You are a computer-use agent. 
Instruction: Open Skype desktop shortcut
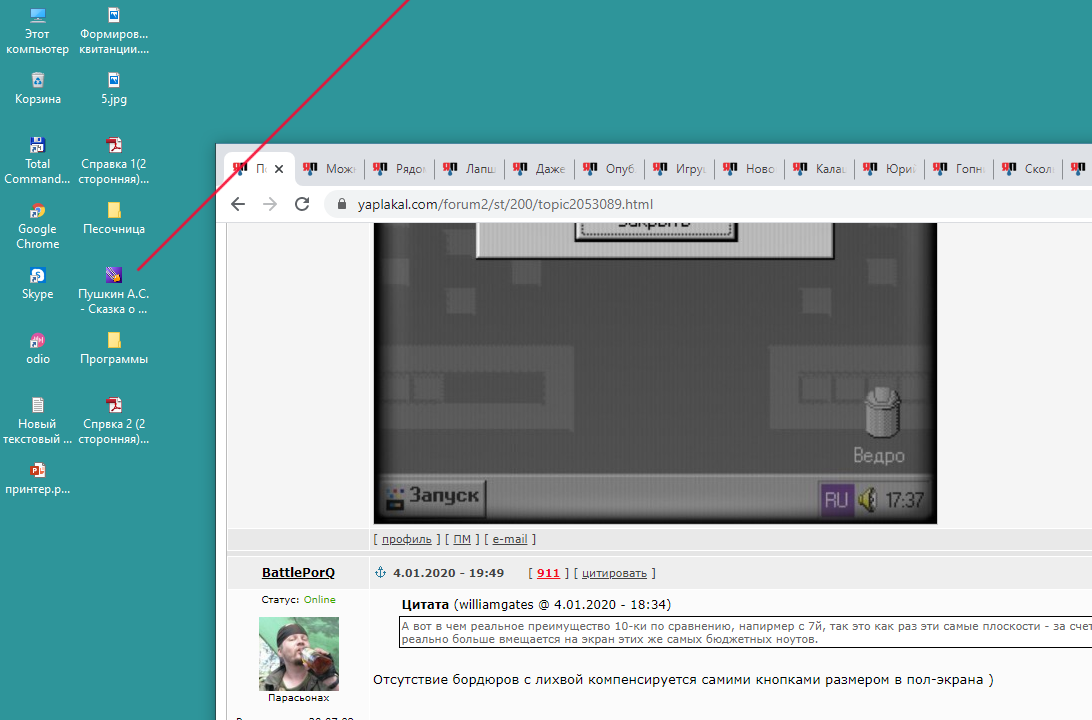pyautogui.click(x=38, y=283)
